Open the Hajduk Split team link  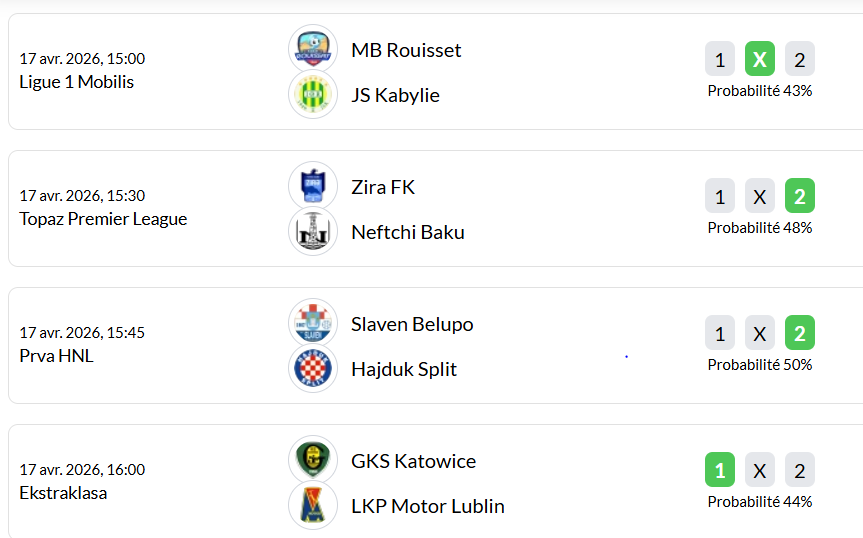pos(404,369)
